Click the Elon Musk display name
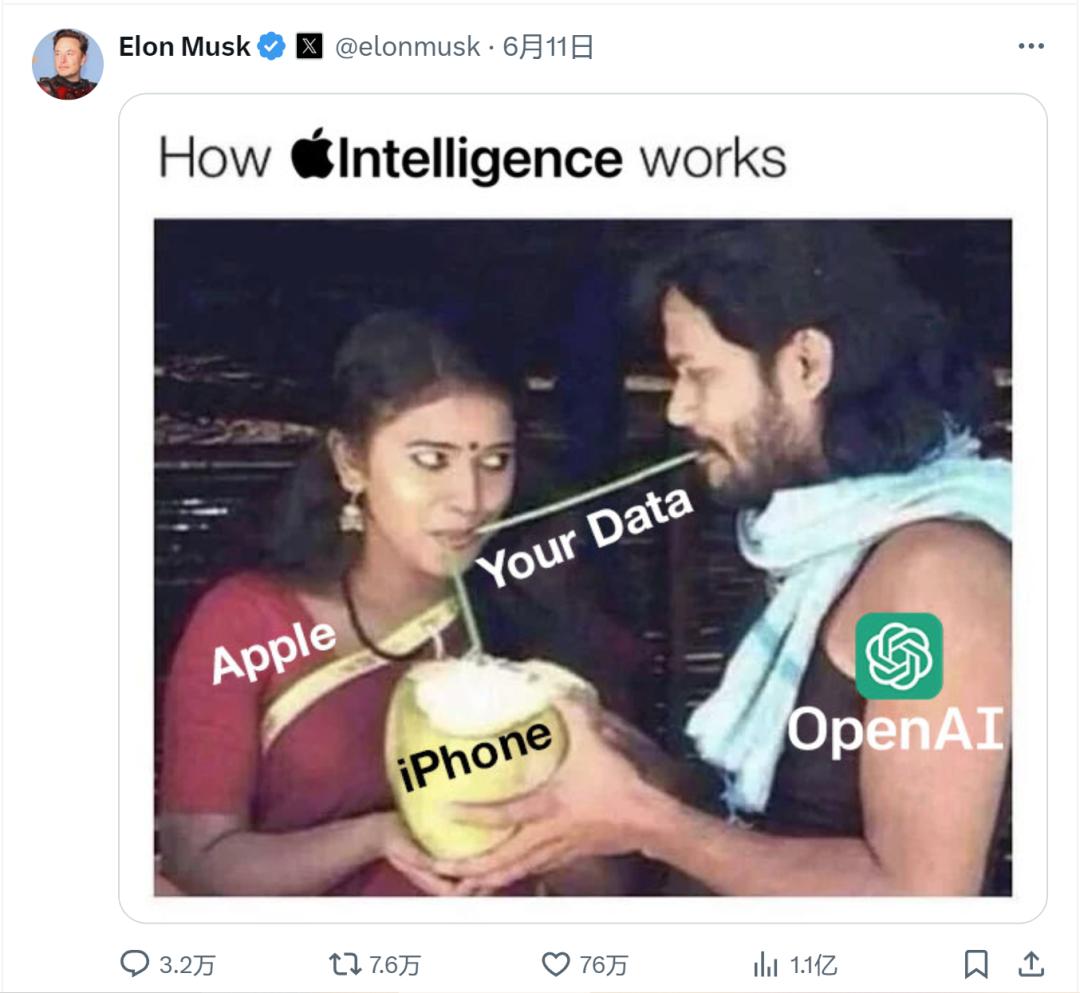This screenshot has height=993, width=1080. pyautogui.click(x=185, y=47)
